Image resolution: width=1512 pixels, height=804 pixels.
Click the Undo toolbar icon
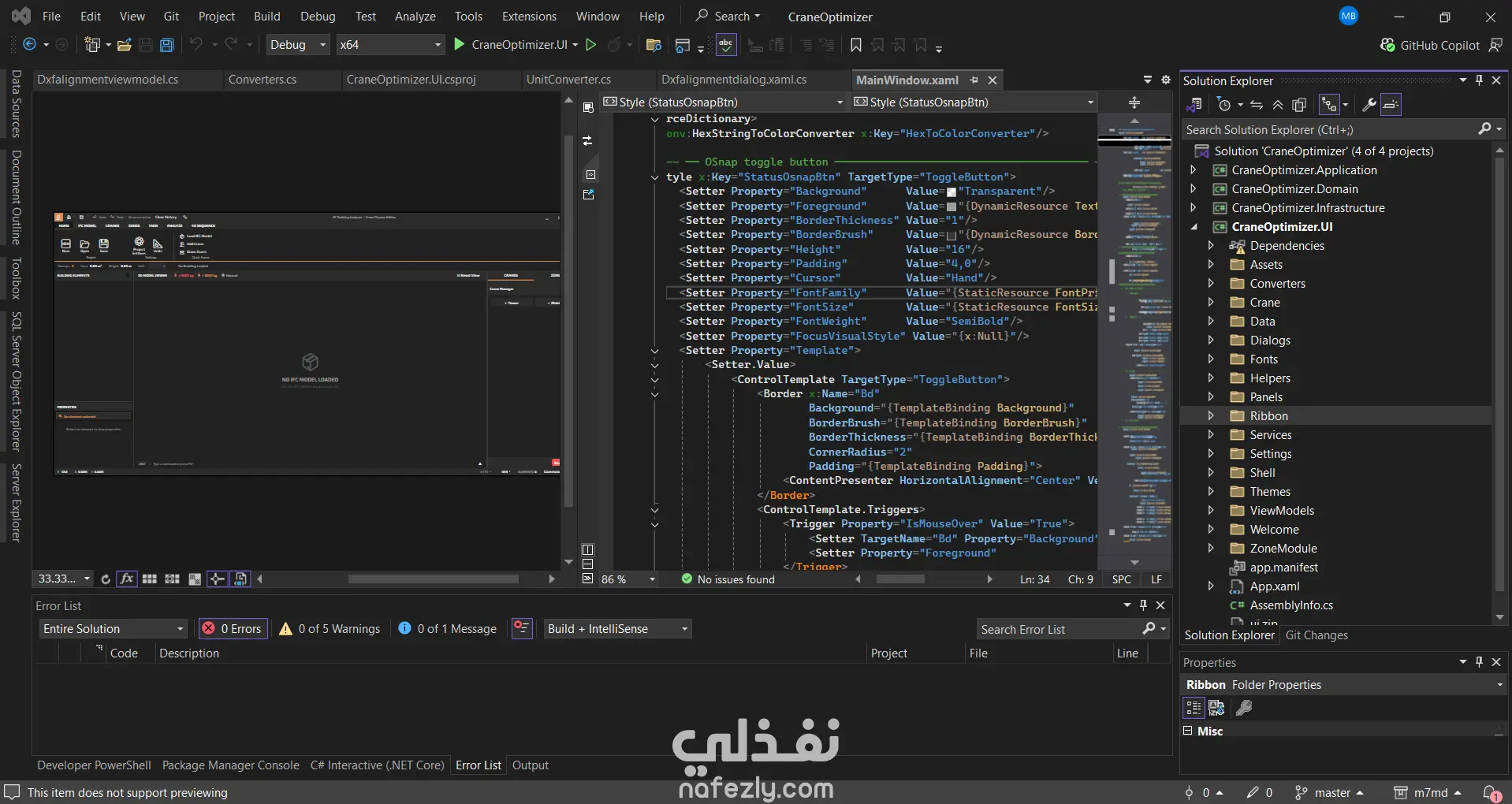[196, 45]
